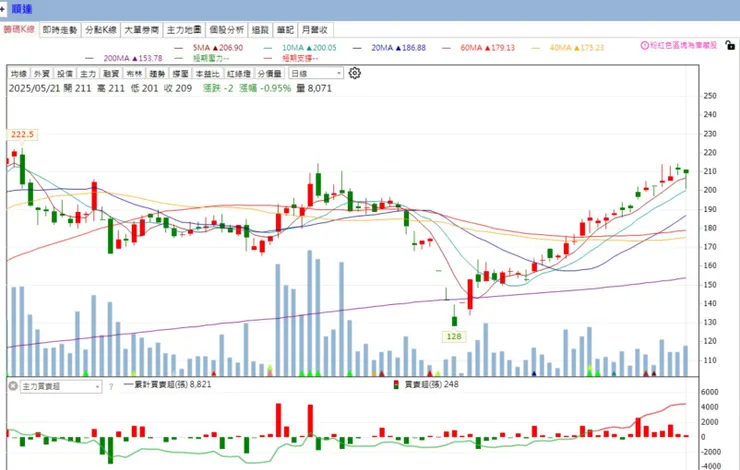Toggle the 布林 bands button
This screenshot has height=470, width=740.
pyautogui.click(x=134, y=74)
